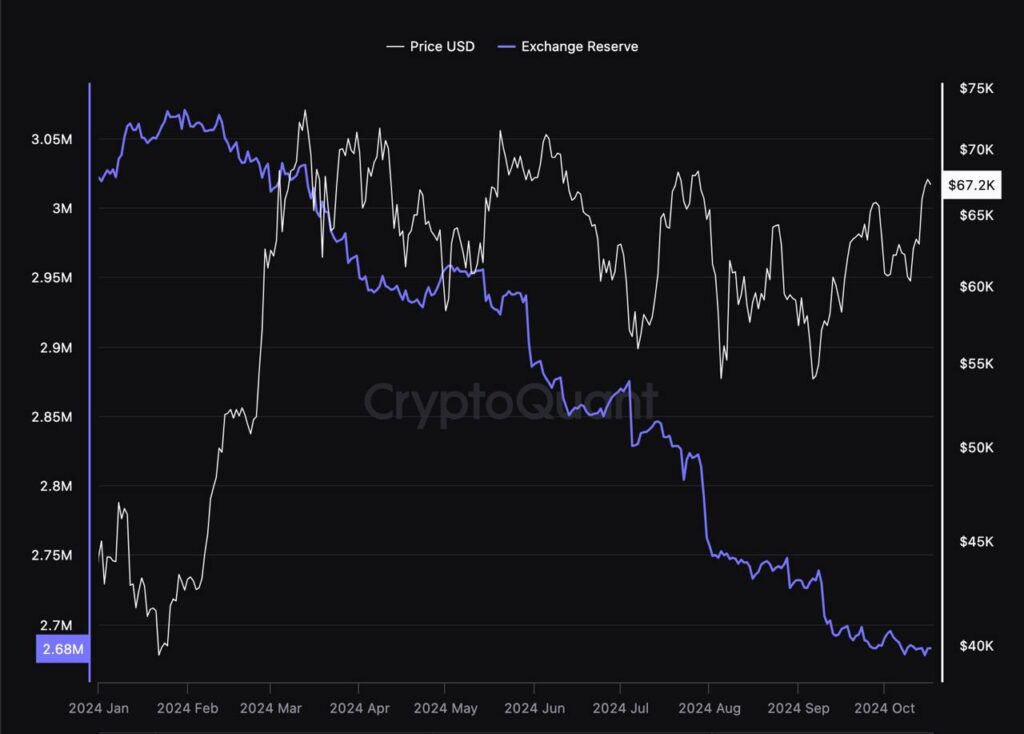Click the 3M left axis label
Image resolution: width=1024 pixels, height=734 pixels.
click(x=64, y=208)
